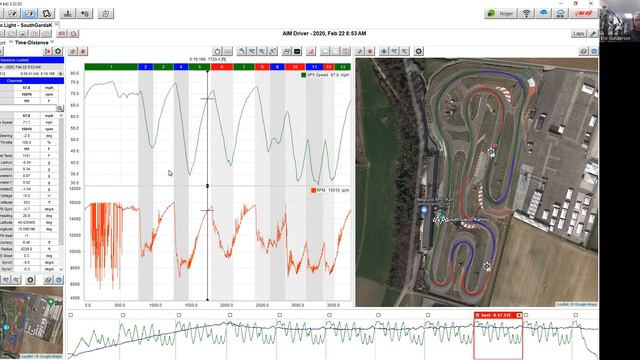This screenshot has height=360, width=640.
Task: Toggle the third lap checkbox in lap strip
Action: pos(179,315)
